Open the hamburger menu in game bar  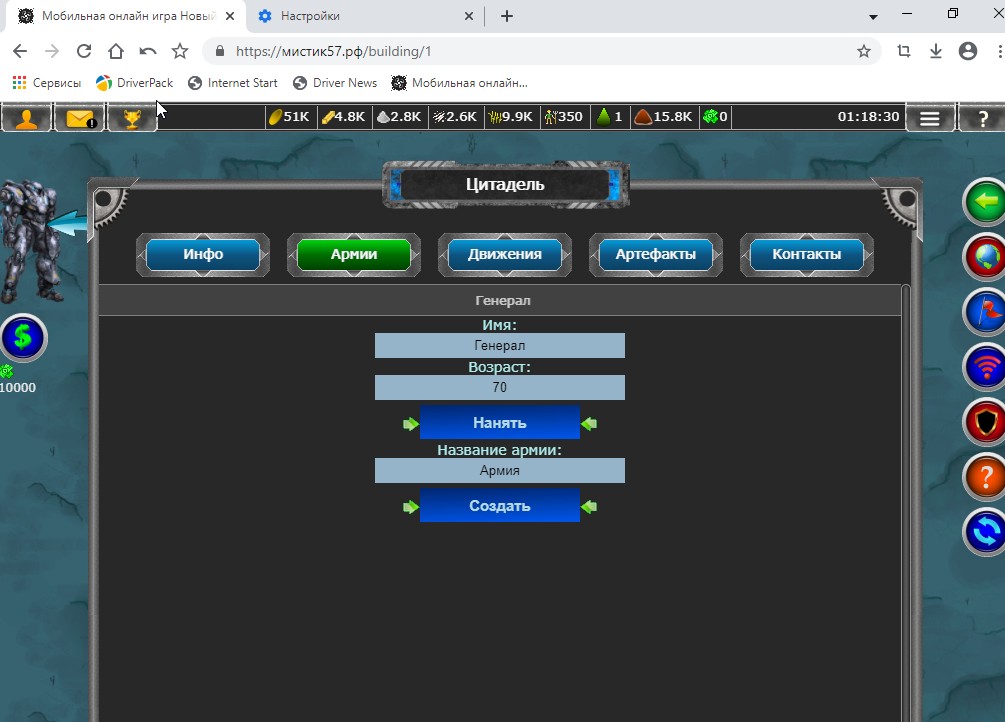click(930, 118)
